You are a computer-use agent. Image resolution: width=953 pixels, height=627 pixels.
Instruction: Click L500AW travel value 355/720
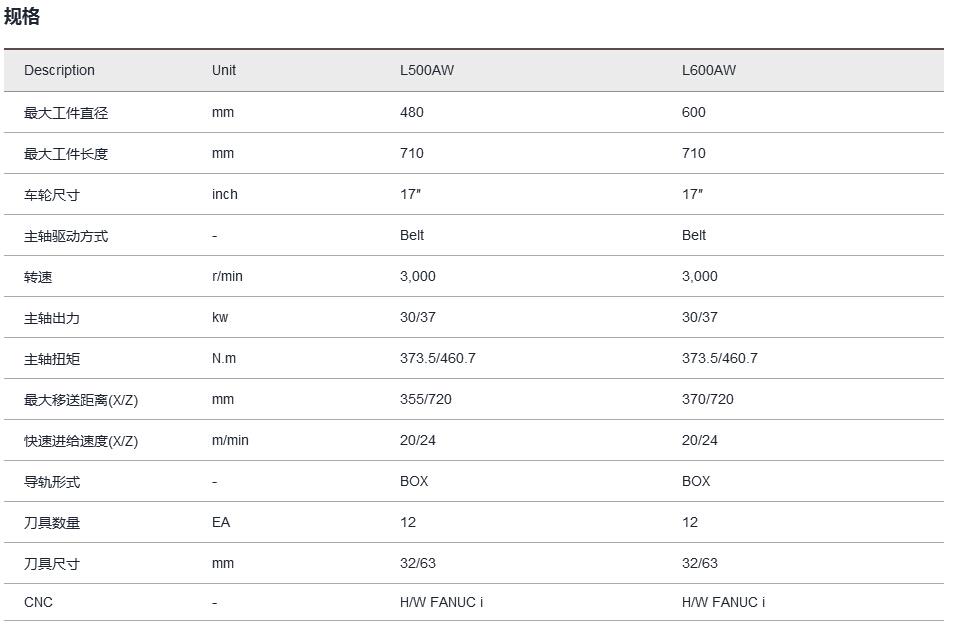425,399
